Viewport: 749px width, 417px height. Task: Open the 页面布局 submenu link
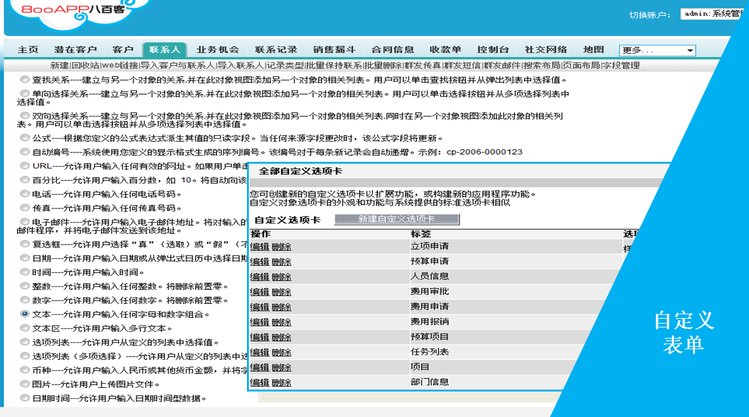[x=580, y=65]
